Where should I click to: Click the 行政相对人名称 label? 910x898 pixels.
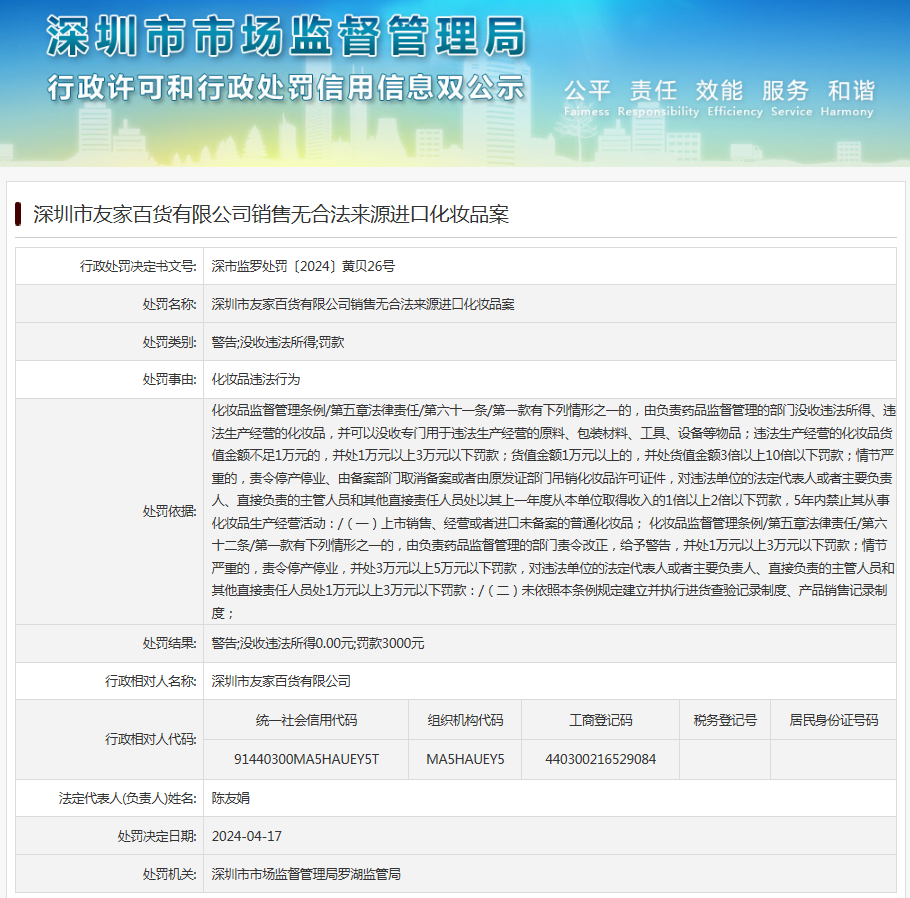coord(151,681)
